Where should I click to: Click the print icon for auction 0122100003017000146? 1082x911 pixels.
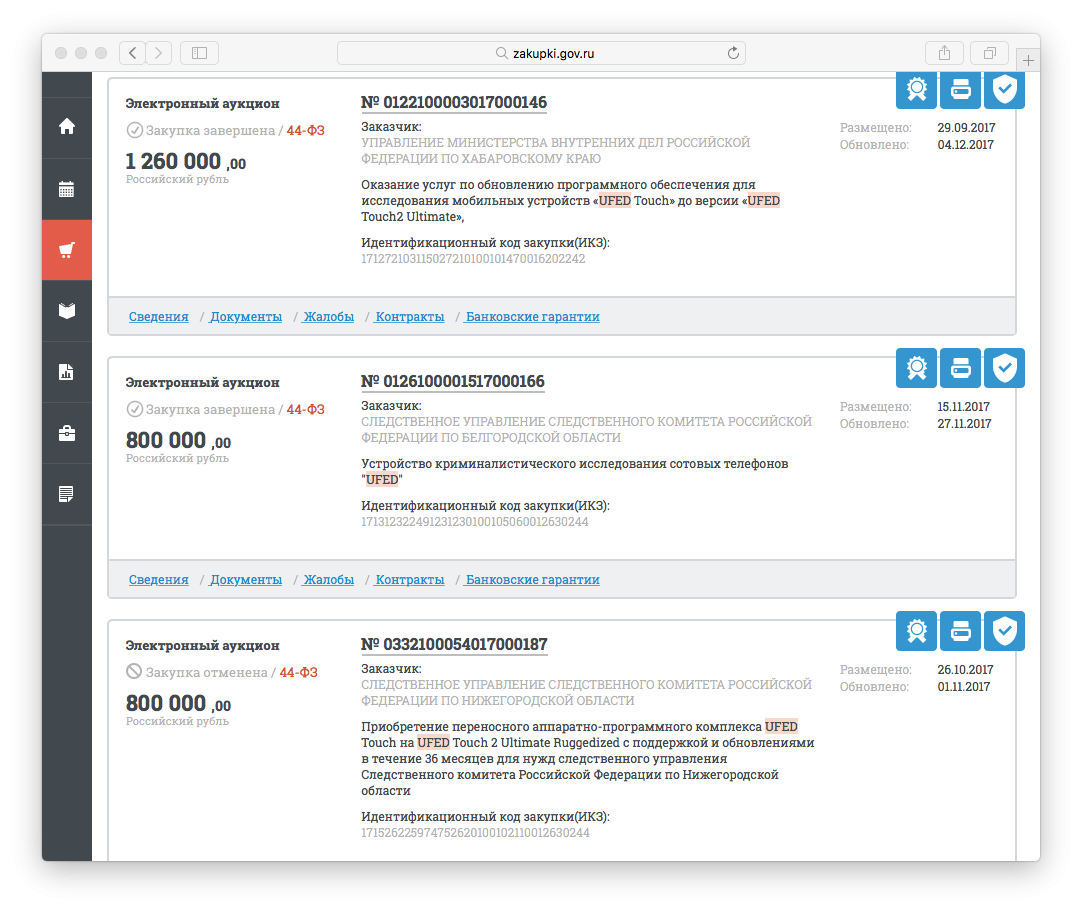coord(960,91)
